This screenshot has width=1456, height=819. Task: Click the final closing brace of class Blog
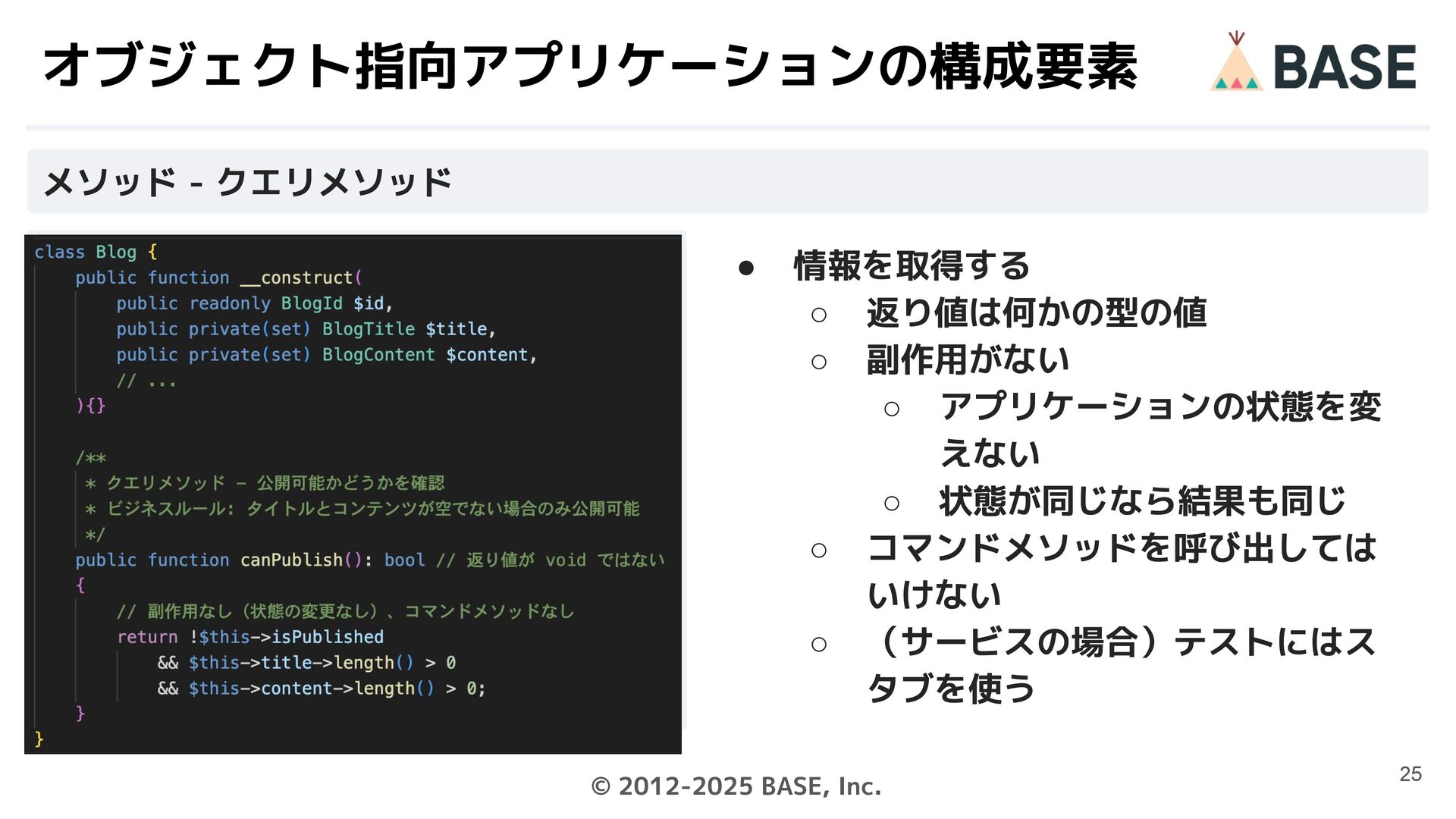tap(39, 739)
